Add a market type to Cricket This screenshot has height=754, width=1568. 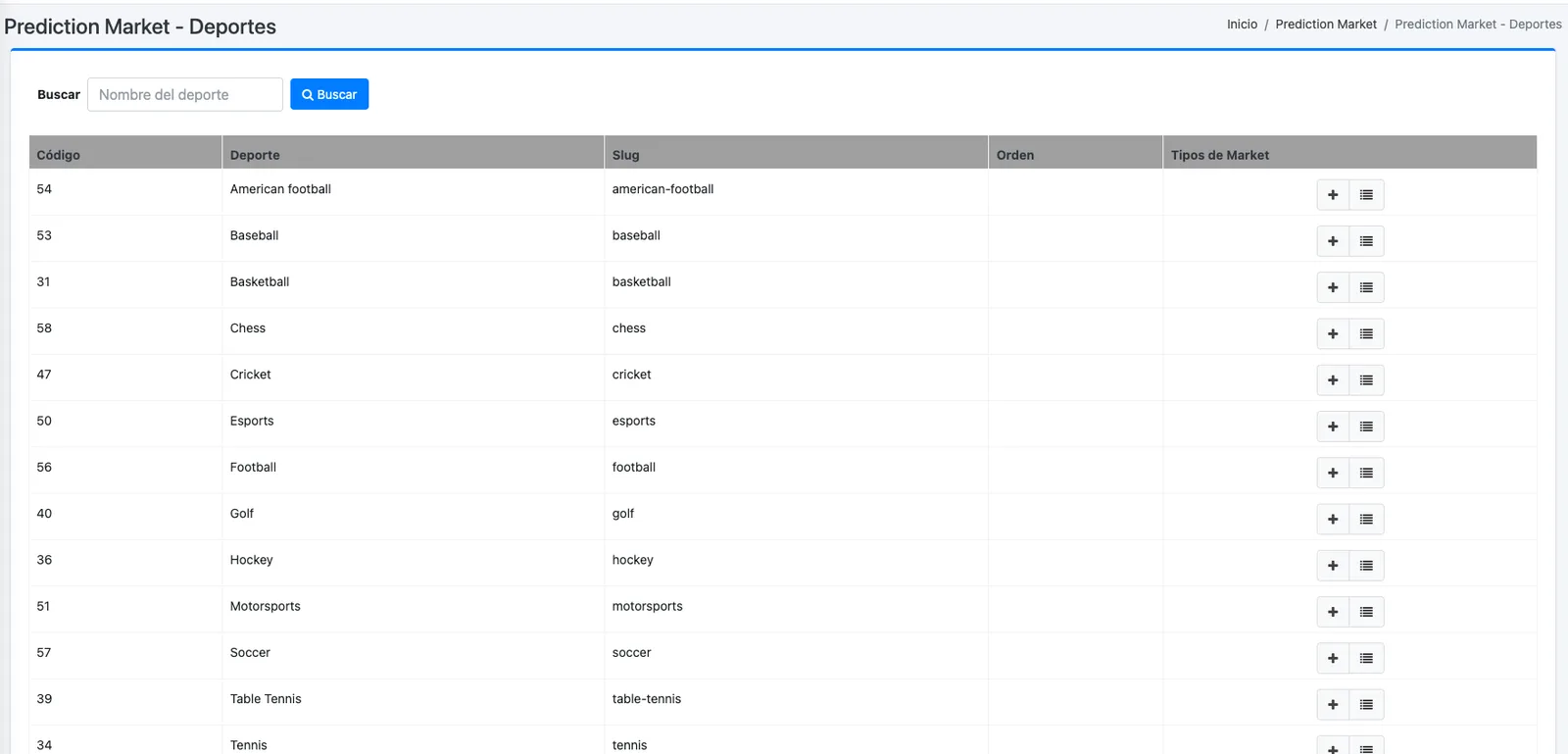(x=1333, y=380)
